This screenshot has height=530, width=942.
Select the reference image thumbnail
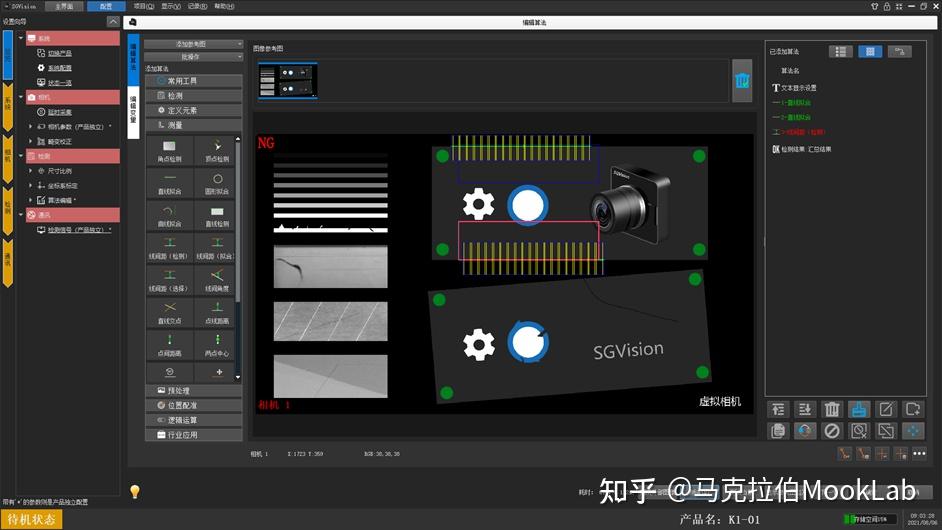(x=288, y=80)
